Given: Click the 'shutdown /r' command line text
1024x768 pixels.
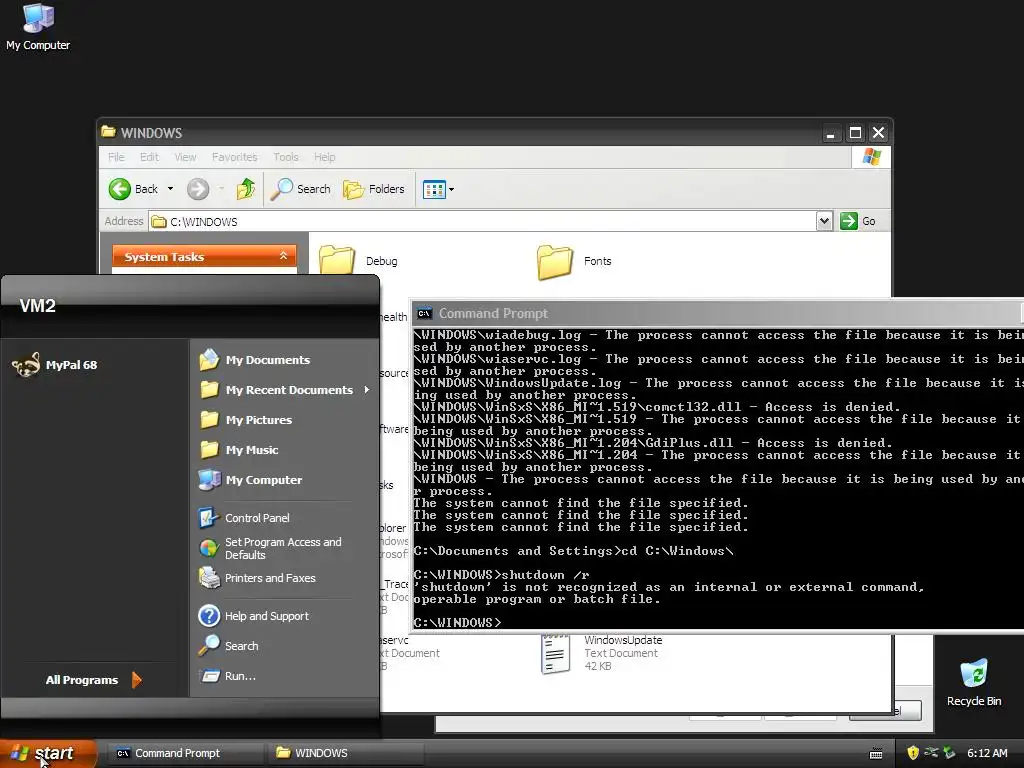Looking at the screenshot, I should click(546, 575).
